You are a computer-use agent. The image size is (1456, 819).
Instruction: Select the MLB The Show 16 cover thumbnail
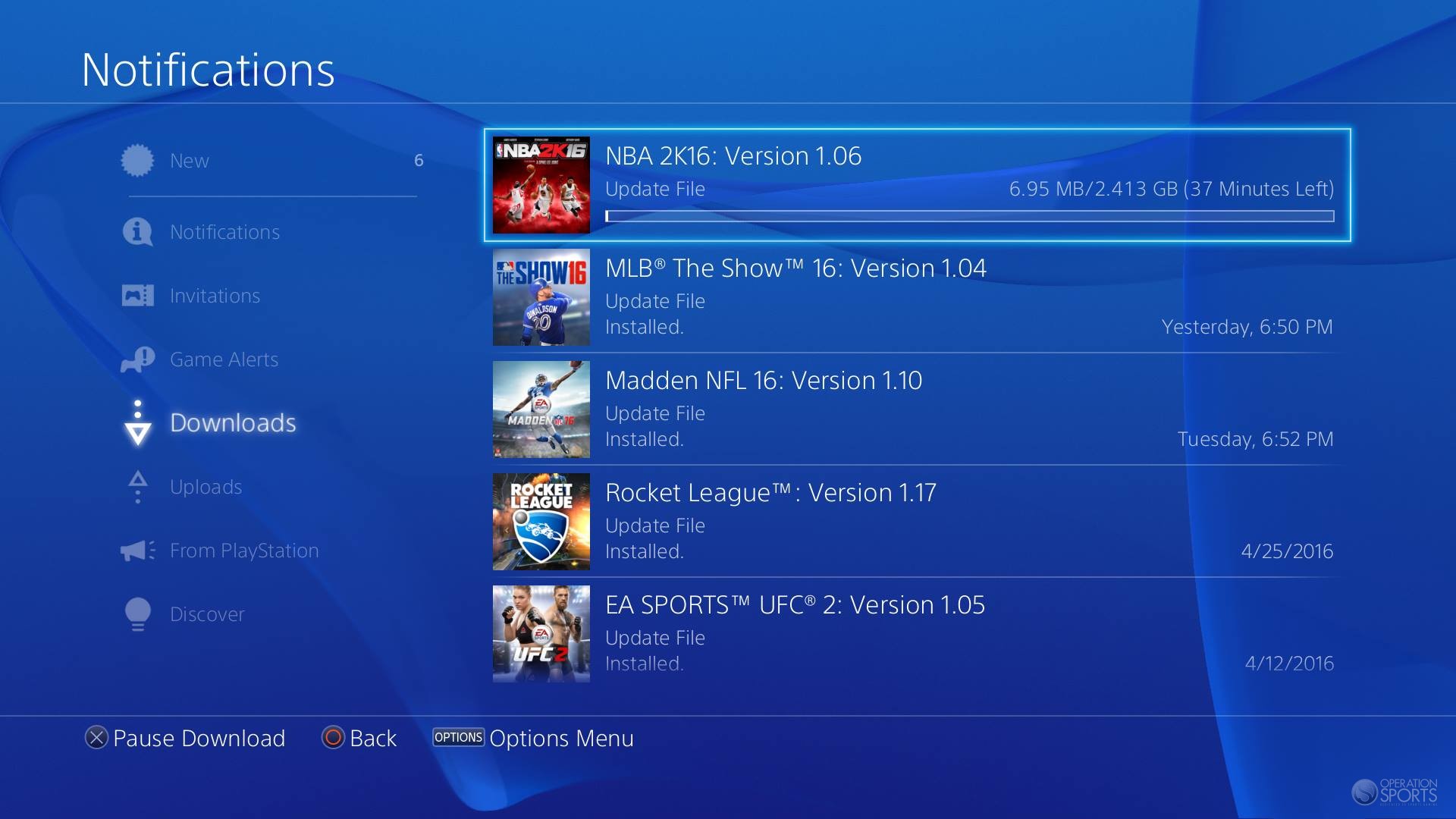pyautogui.click(x=541, y=297)
